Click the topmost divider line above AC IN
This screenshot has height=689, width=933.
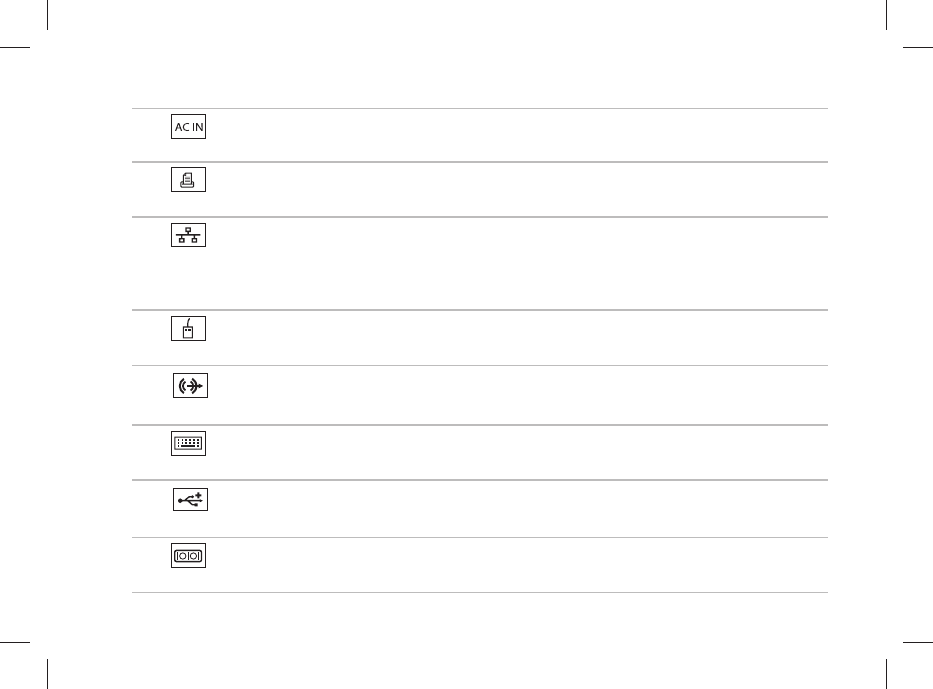point(480,108)
